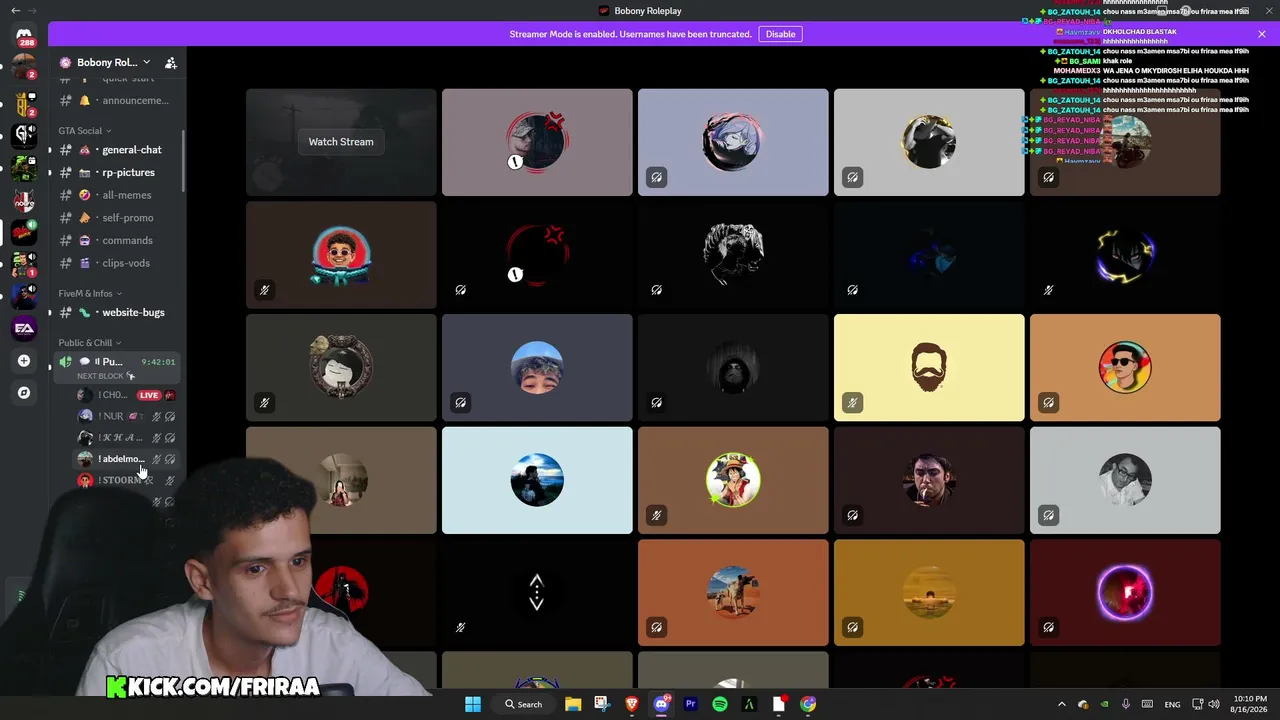This screenshot has width=1280, height=720.
Task: Click the taskbar Search box
Action: pyautogui.click(x=523, y=704)
